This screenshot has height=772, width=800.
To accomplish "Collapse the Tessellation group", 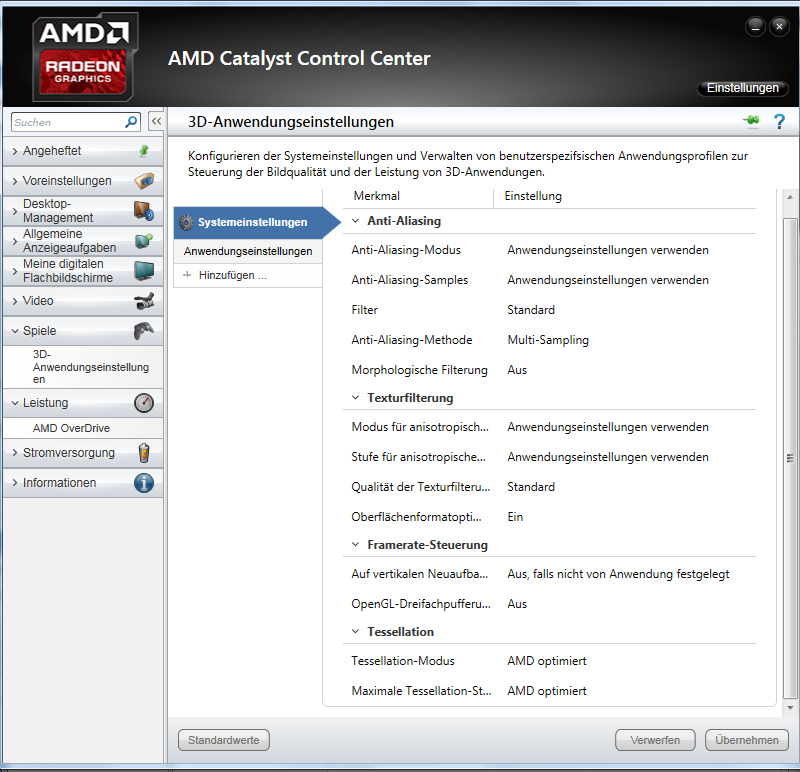I will [356, 631].
